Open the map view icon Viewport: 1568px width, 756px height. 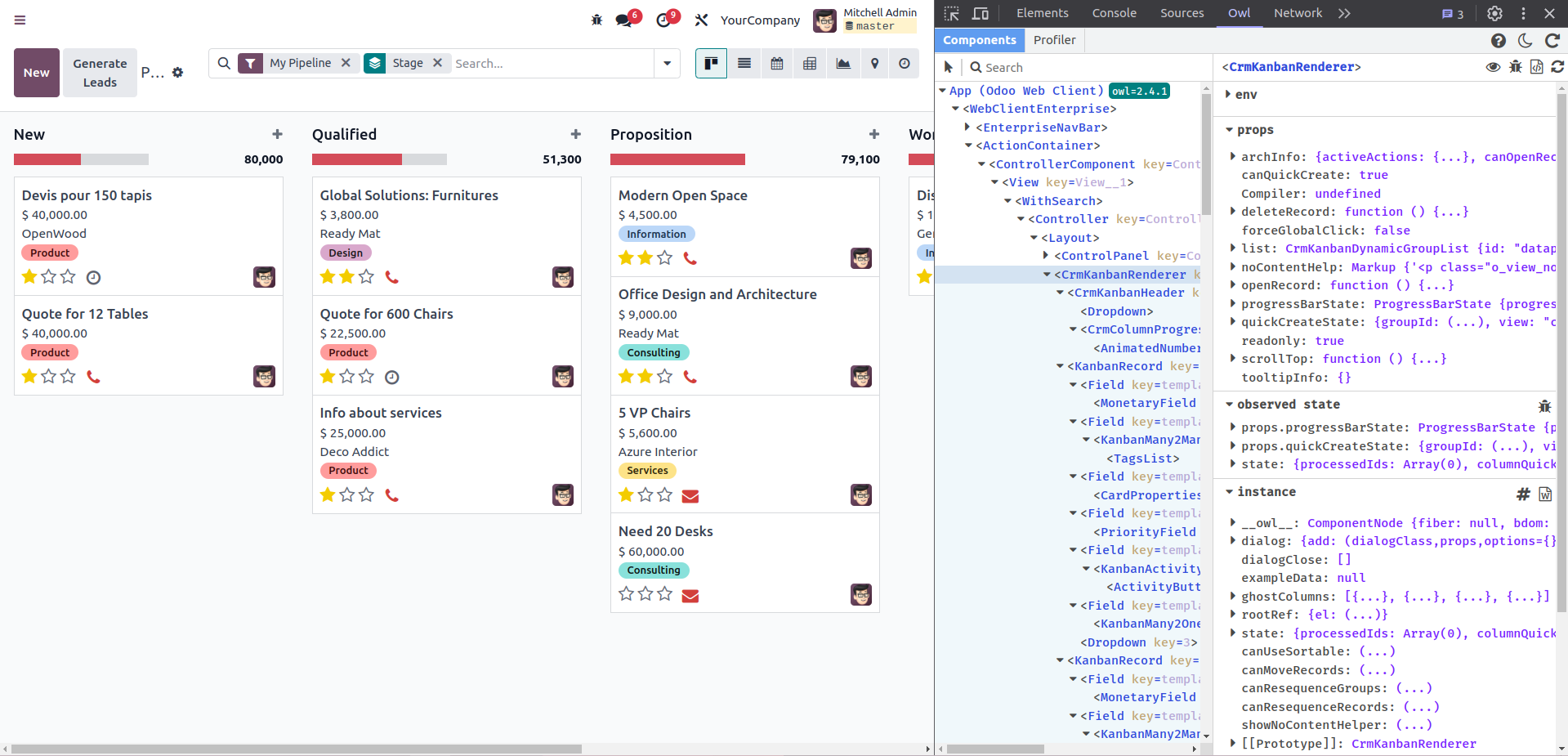click(x=874, y=64)
